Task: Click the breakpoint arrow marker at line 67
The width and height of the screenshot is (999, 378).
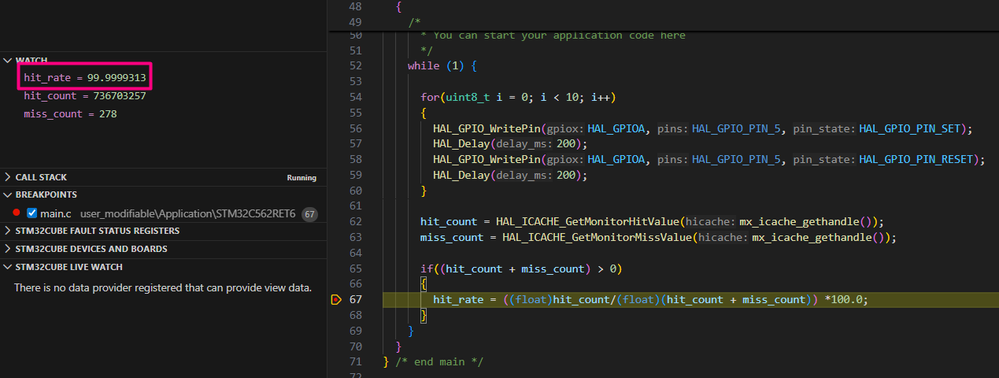Action: click(x=336, y=300)
